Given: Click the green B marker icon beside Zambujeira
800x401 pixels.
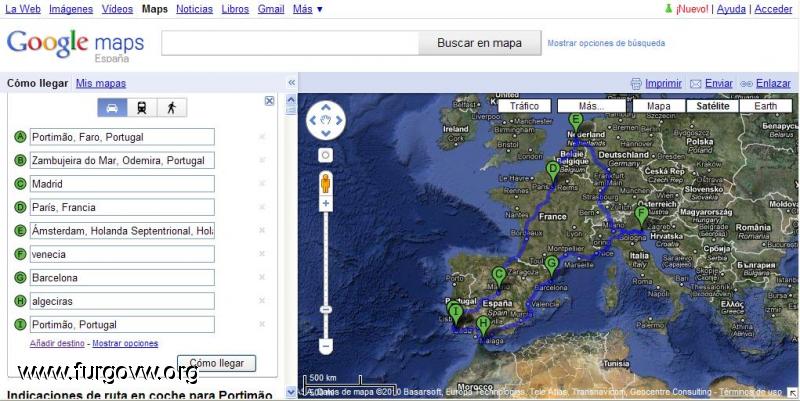Looking at the screenshot, I should coord(20,160).
